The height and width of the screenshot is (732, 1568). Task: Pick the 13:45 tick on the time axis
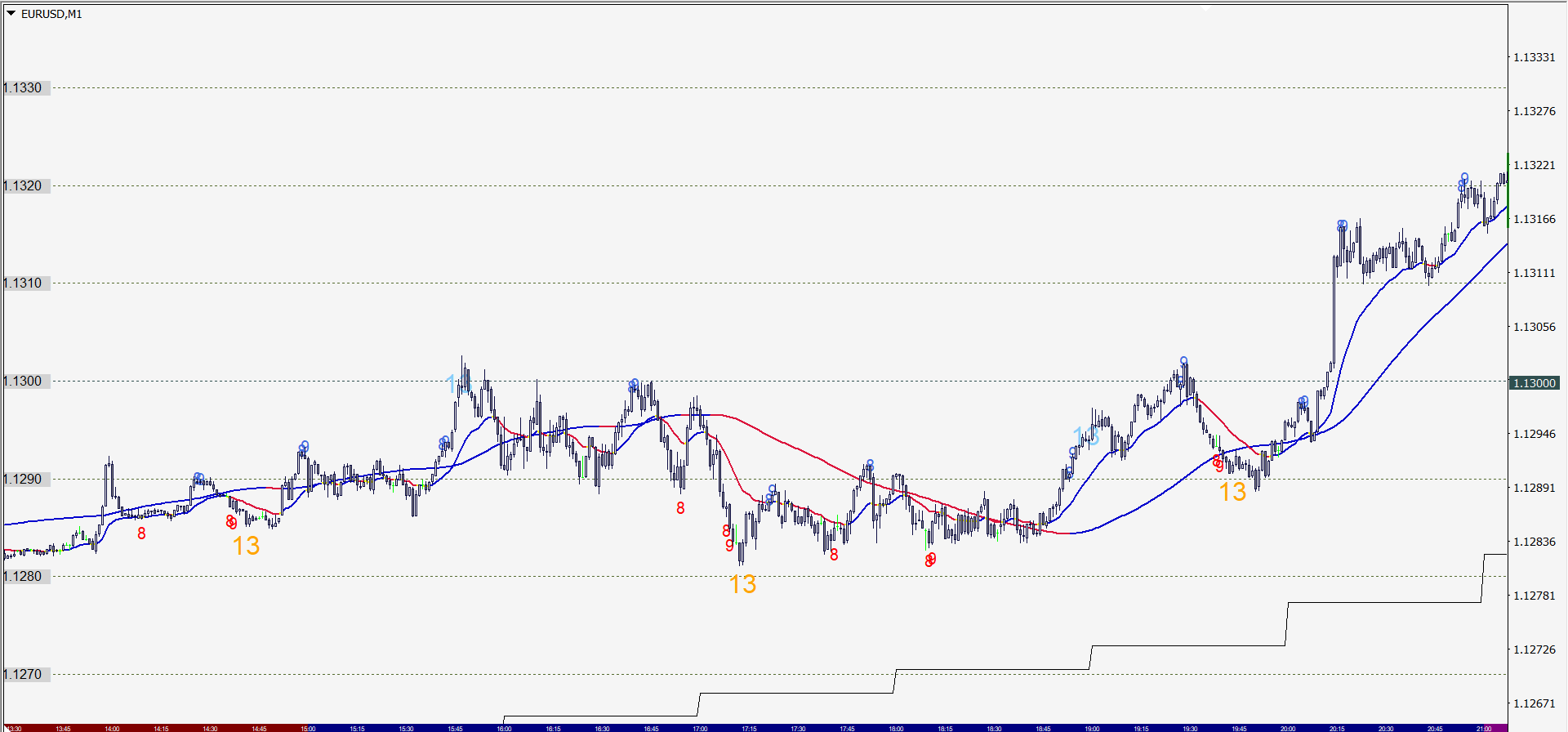tap(63, 728)
